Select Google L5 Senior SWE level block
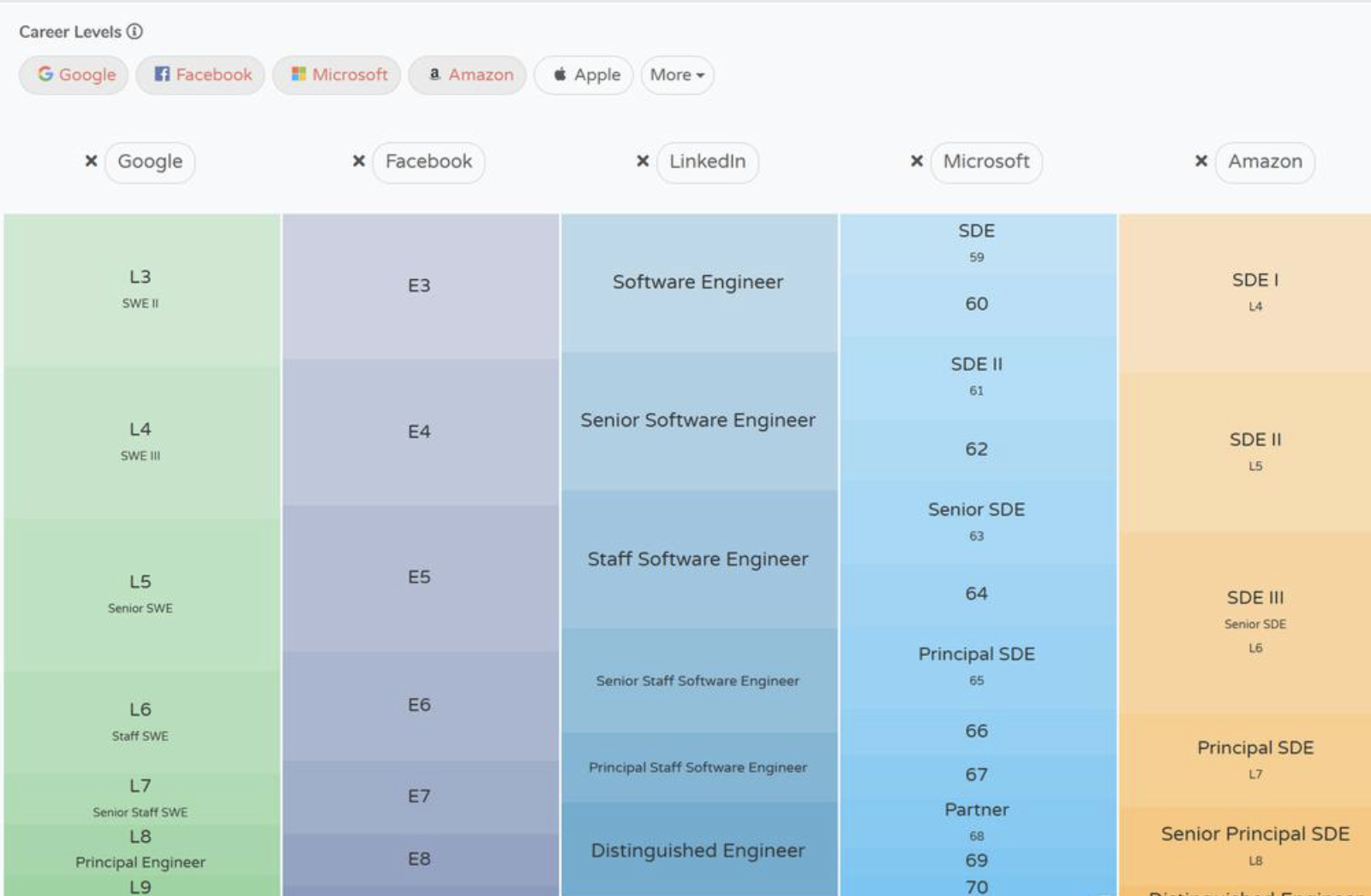This screenshot has height=896, width=1371. [x=141, y=594]
